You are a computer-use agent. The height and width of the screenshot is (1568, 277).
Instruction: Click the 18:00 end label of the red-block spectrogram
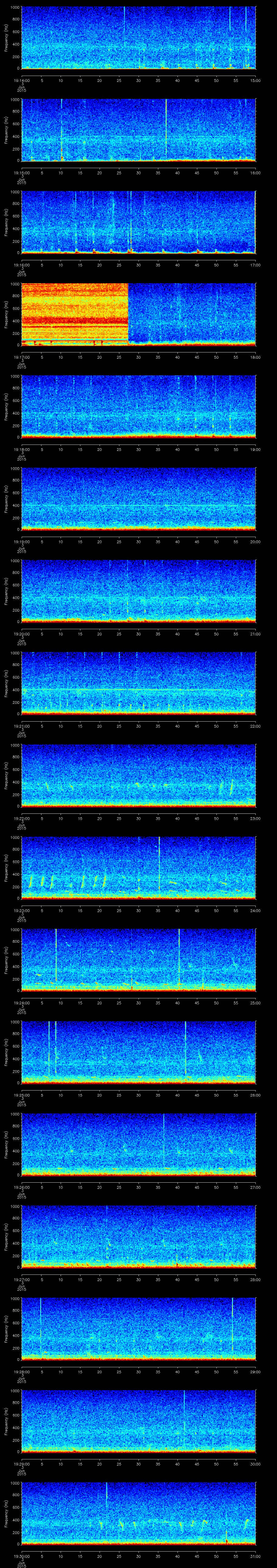coord(255,357)
